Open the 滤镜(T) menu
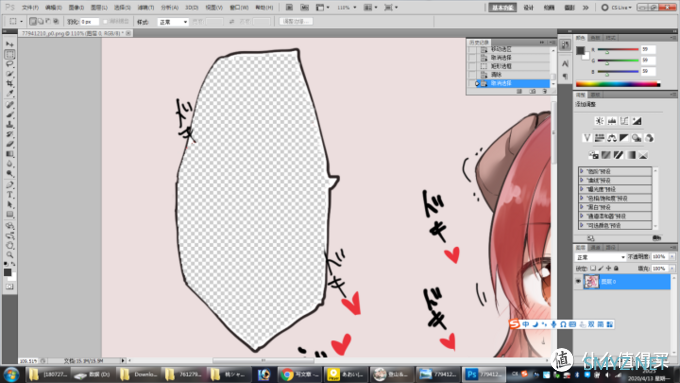This screenshot has width=680, height=383. coord(146,7)
